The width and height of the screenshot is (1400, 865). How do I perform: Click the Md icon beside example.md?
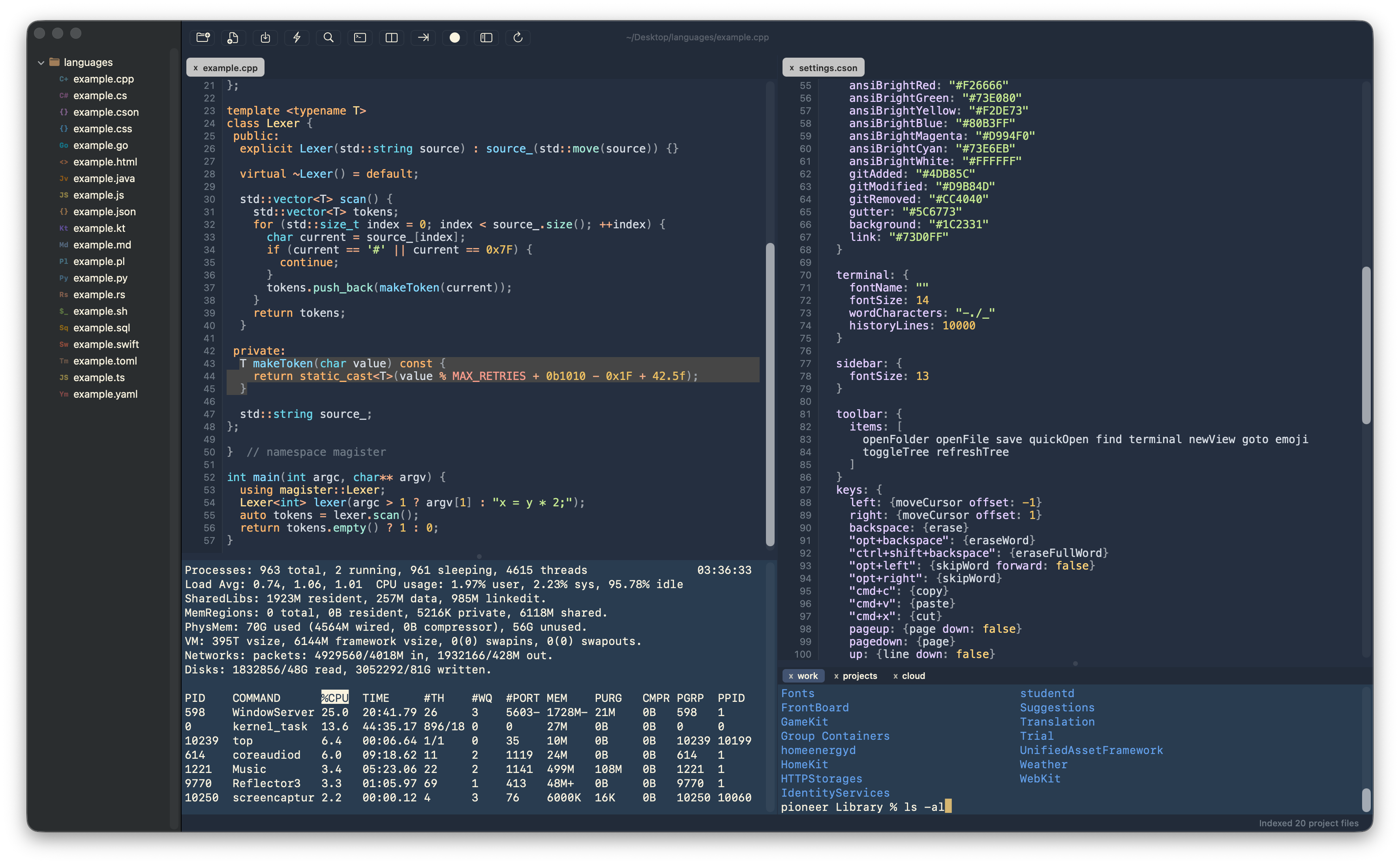point(64,245)
